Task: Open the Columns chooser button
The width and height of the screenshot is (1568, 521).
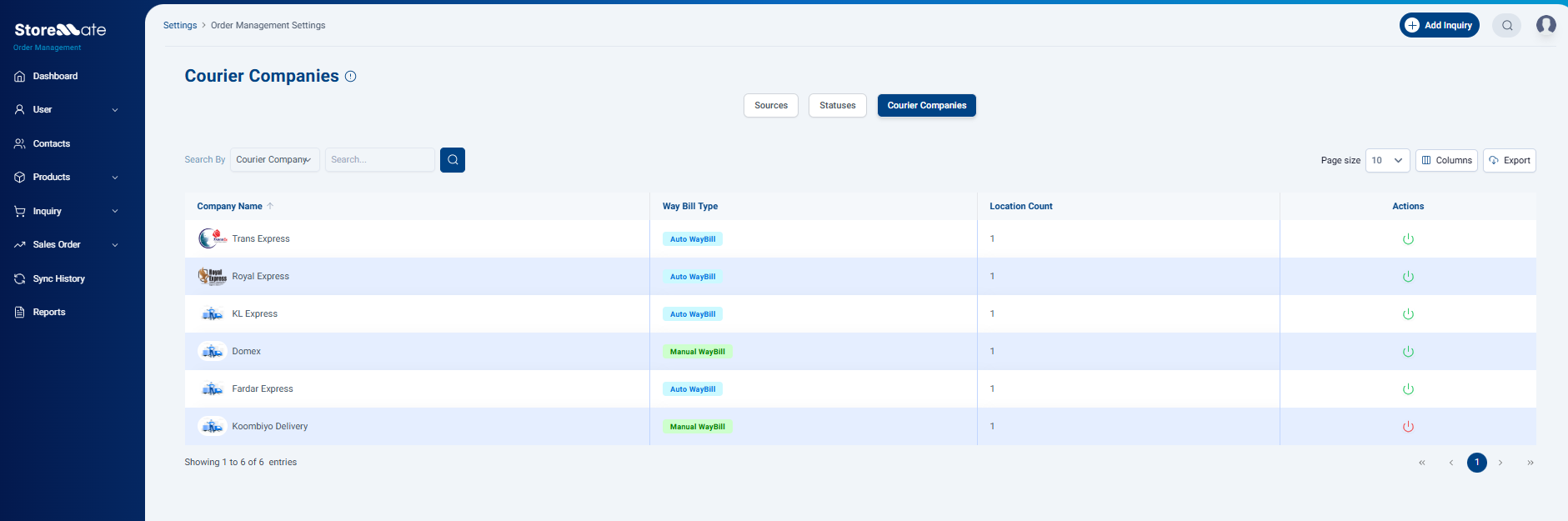Action: pos(1447,161)
